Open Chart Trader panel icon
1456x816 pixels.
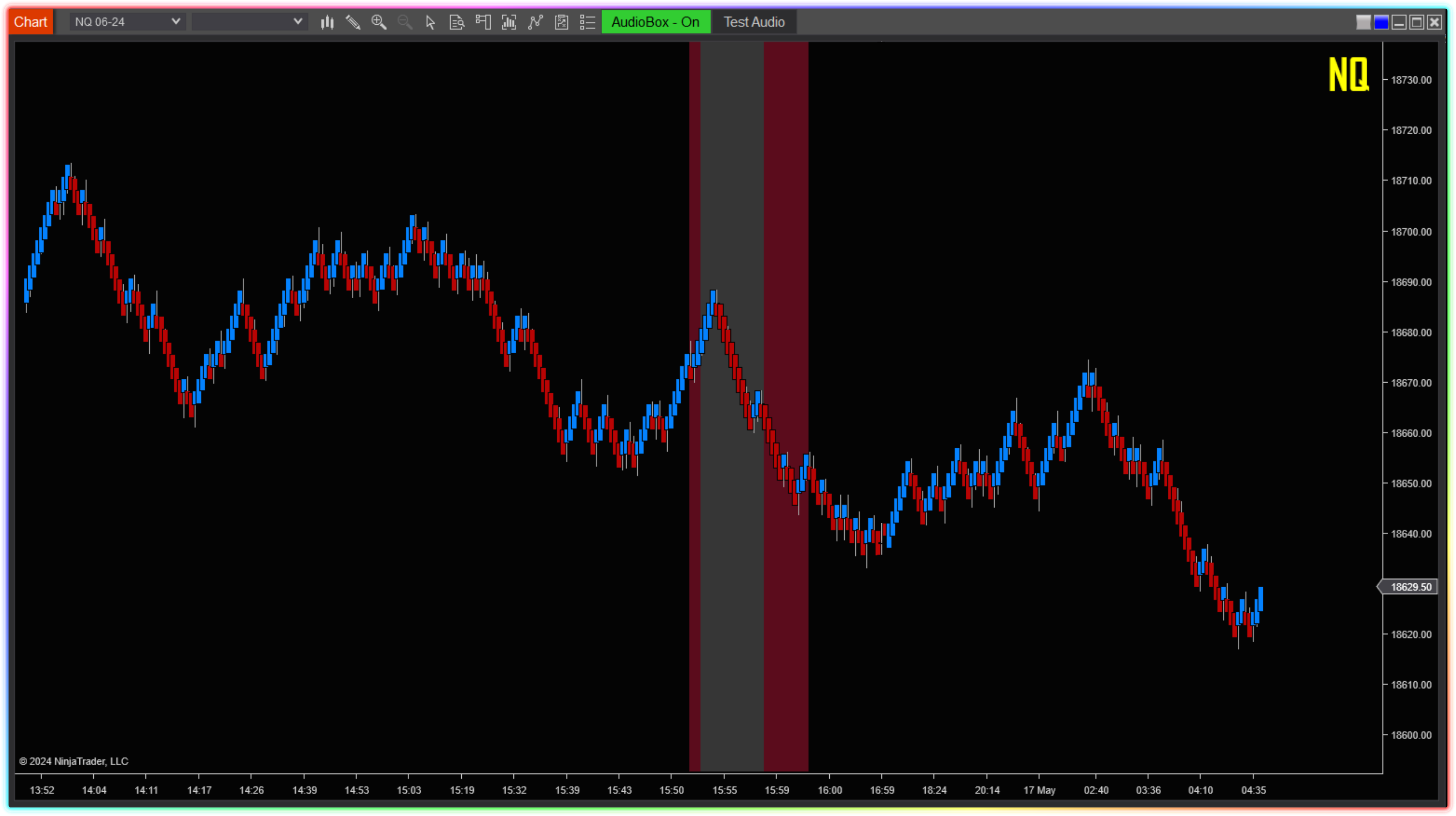click(x=483, y=22)
